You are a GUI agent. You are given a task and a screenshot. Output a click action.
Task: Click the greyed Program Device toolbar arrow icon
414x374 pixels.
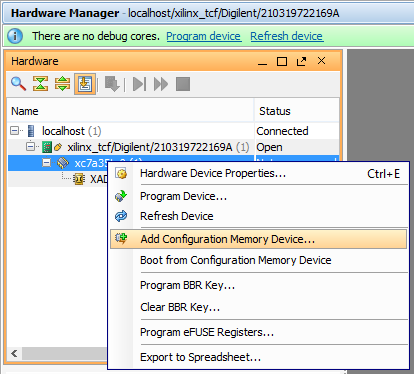point(112,84)
